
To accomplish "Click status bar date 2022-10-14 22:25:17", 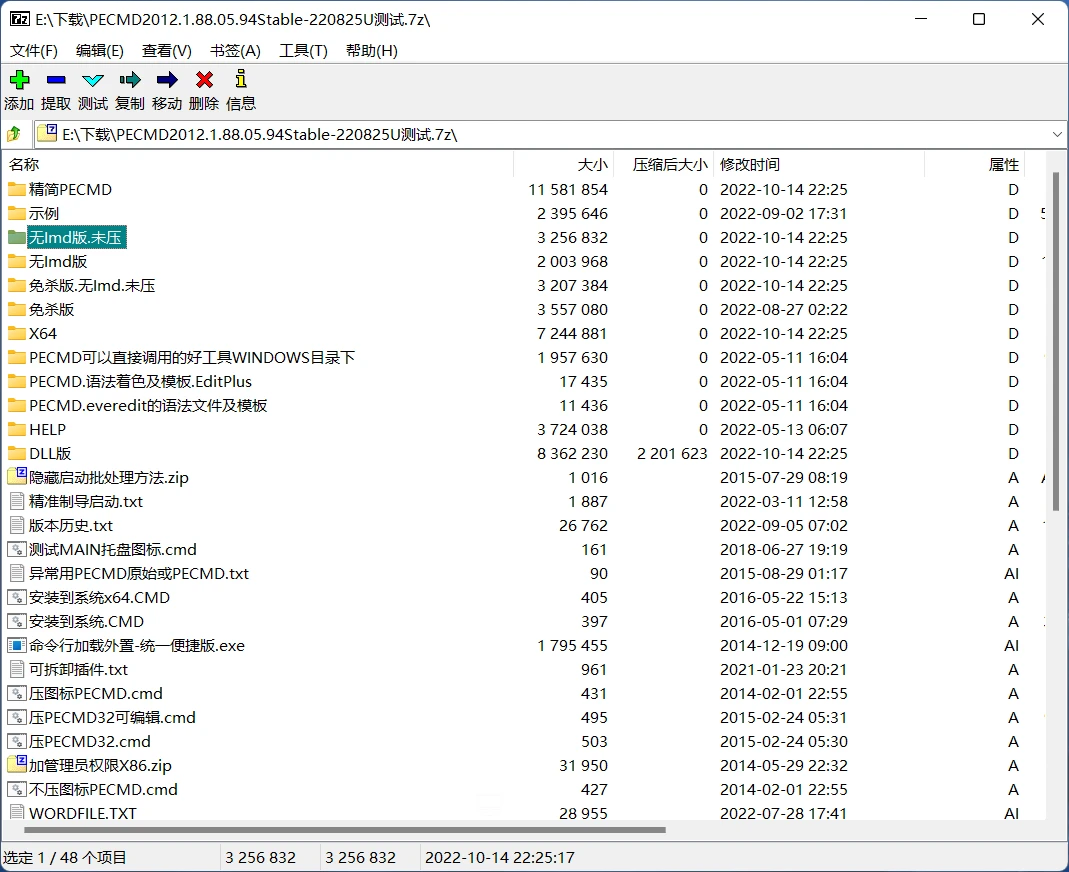I will pos(500,857).
